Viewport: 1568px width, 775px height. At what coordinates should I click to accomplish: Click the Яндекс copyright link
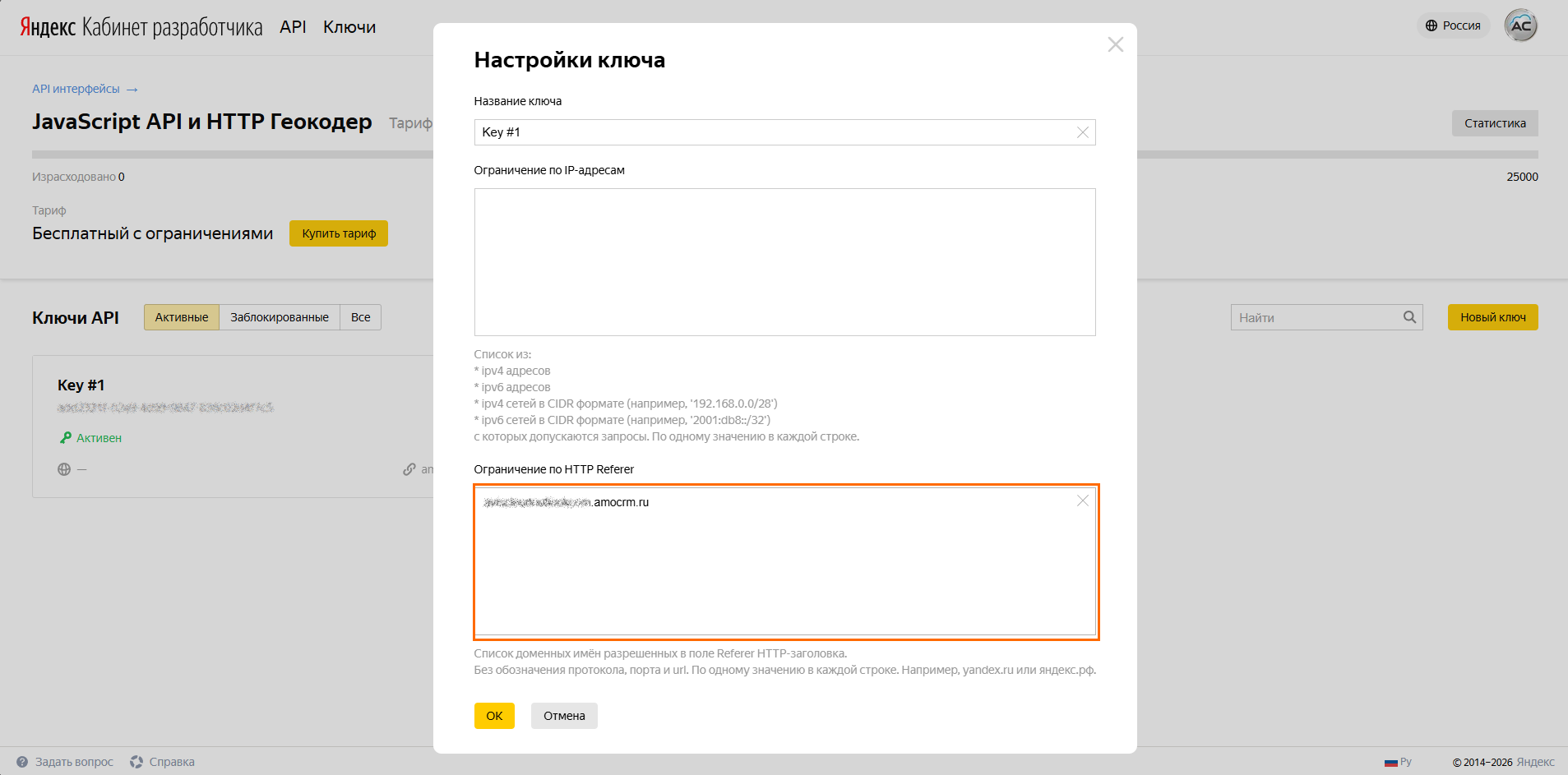coord(1535,762)
